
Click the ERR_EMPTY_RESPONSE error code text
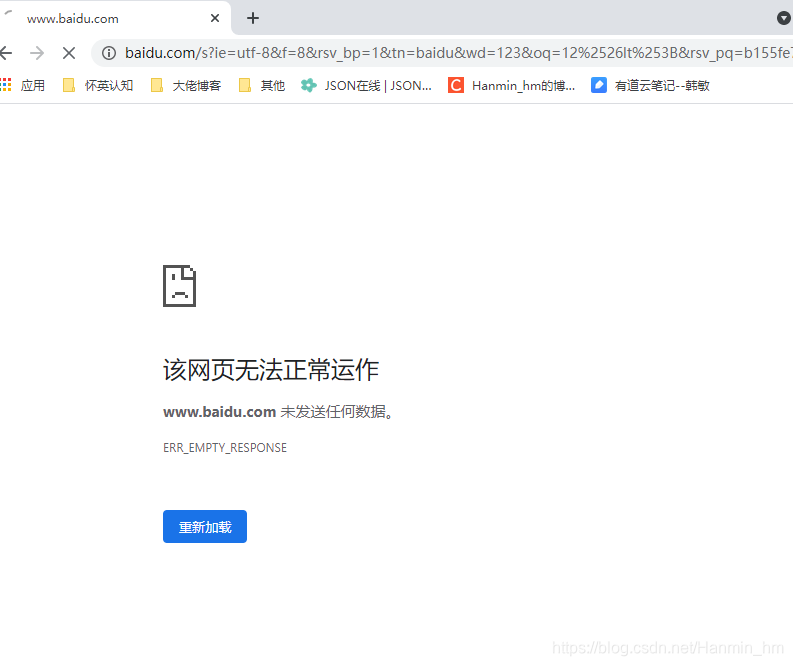coord(225,448)
